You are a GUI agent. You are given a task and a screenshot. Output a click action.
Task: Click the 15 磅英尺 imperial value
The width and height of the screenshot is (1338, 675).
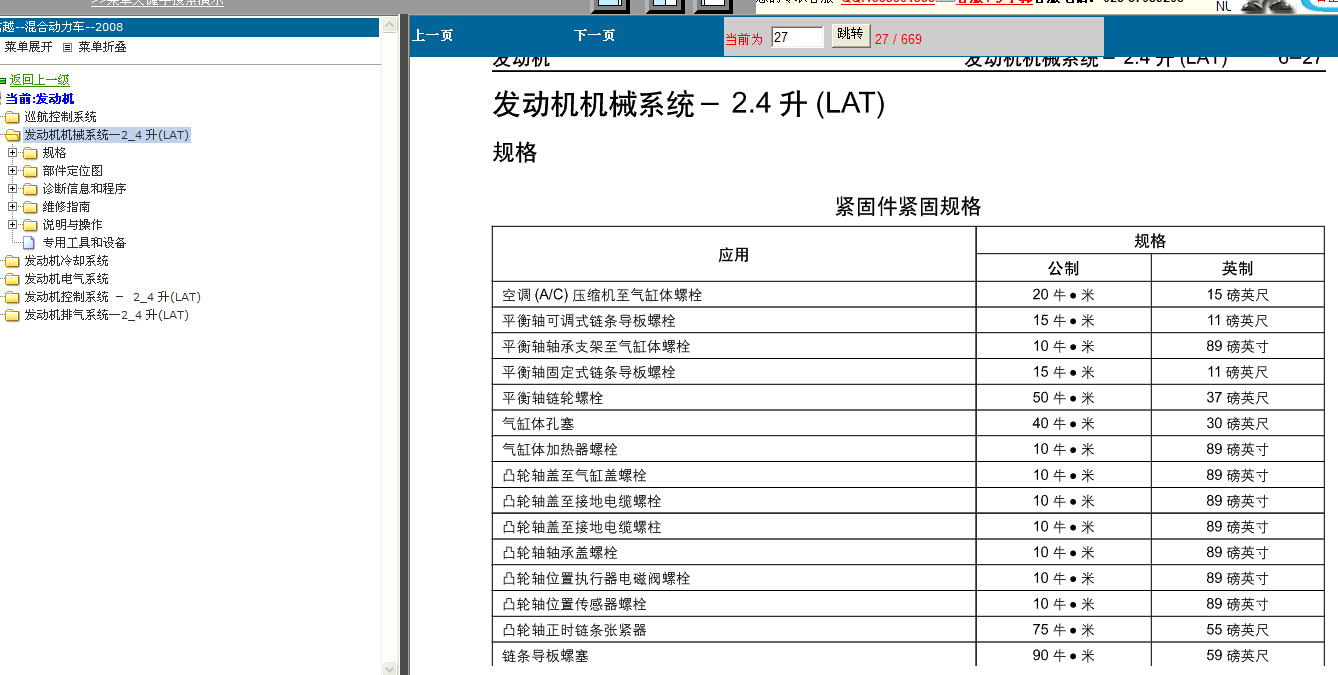pos(1237,295)
